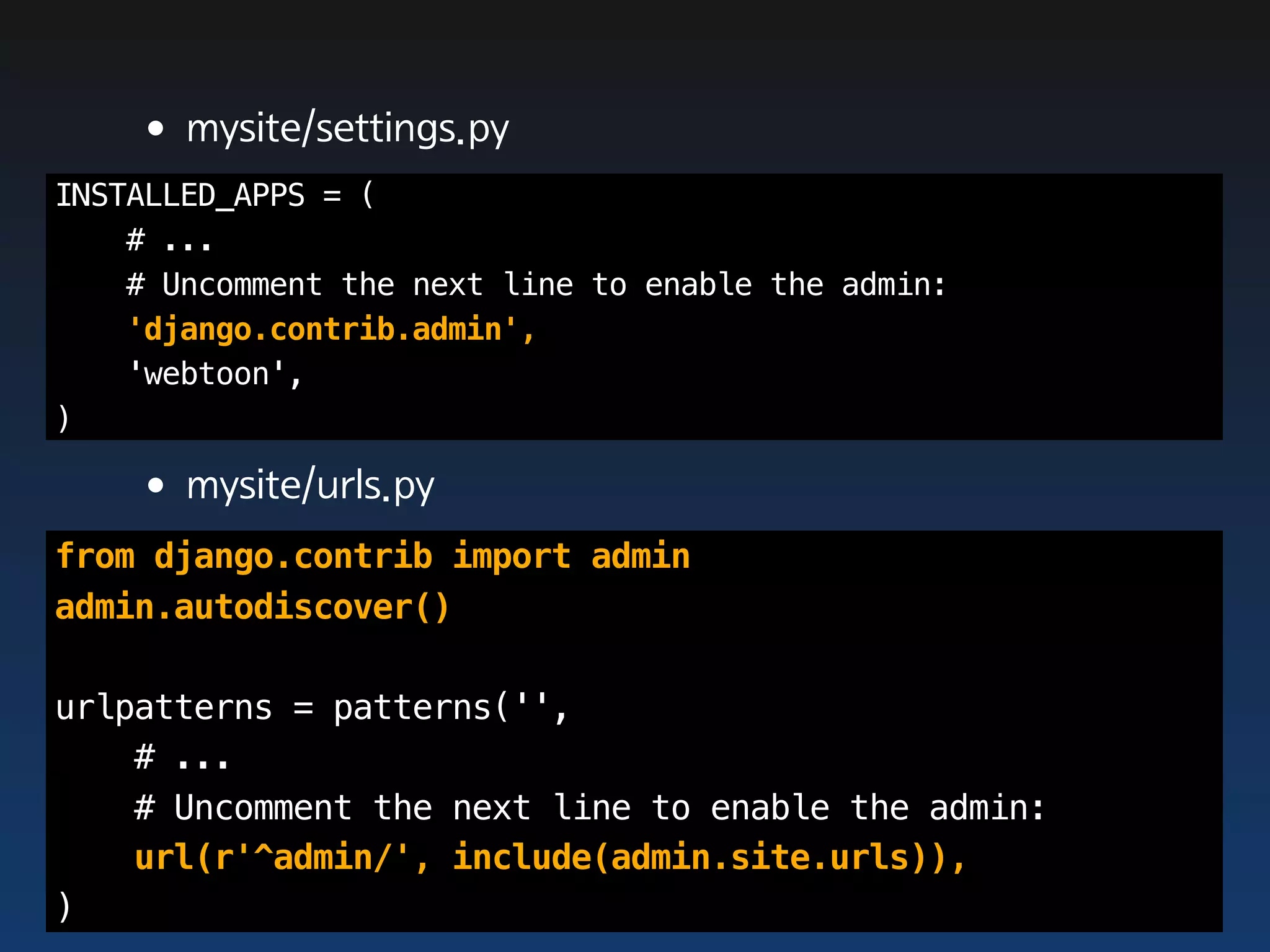This screenshot has width=1270, height=952.
Task: Click the 'webtoon', line
Action: tap(215, 374)
